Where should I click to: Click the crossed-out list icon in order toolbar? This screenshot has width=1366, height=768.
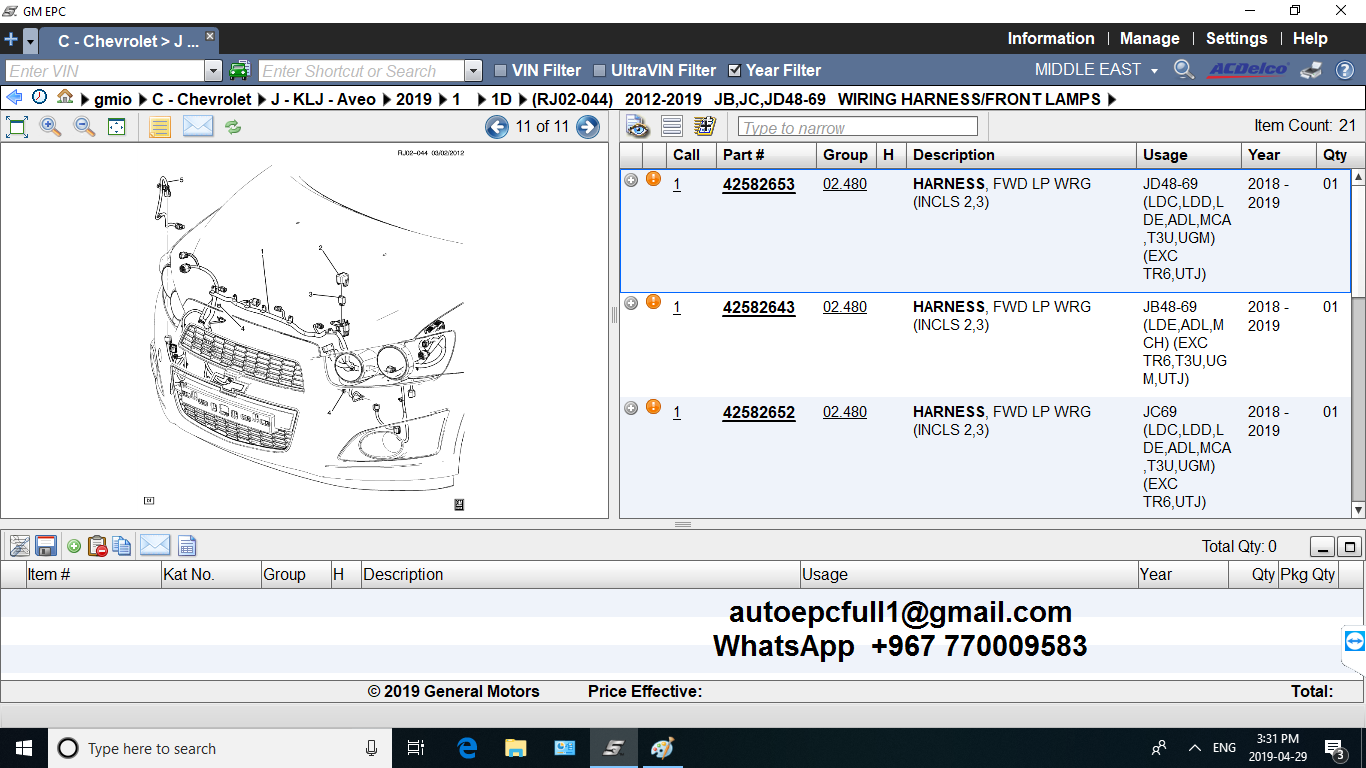pyautogui.click(x=19, y=546)
